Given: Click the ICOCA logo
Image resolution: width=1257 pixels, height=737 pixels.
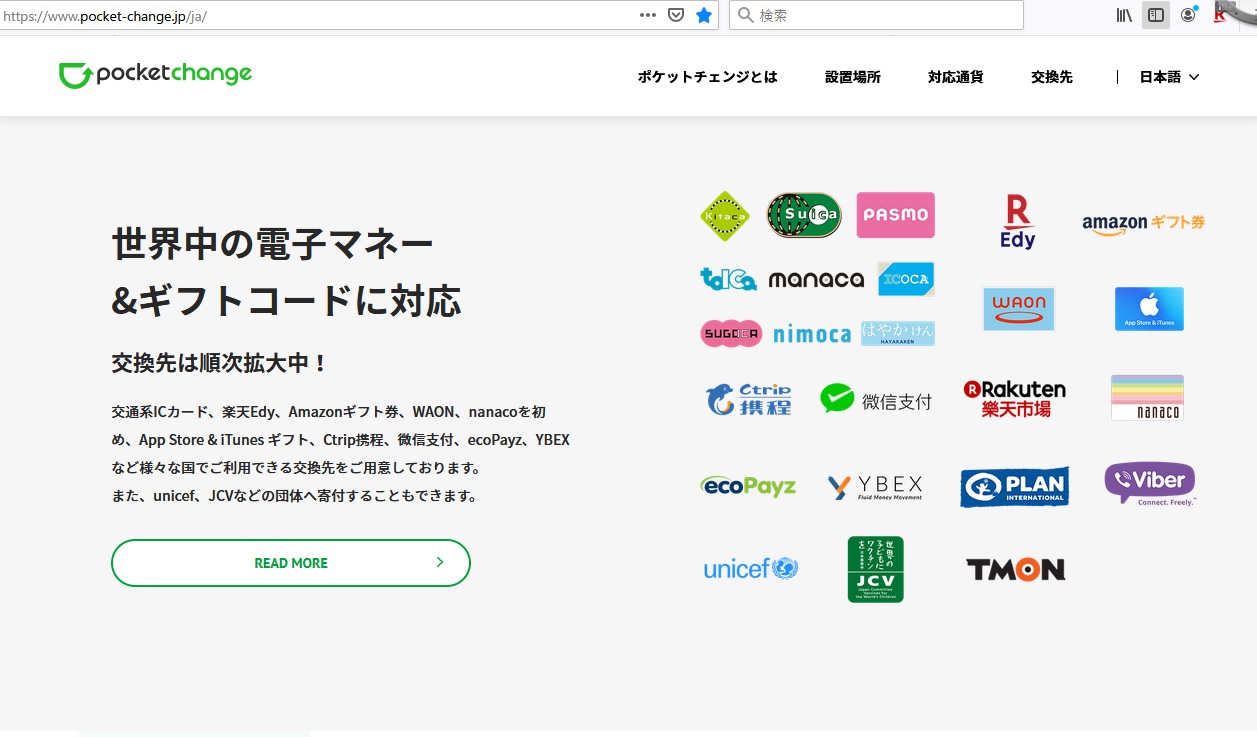Looking at the screenshot, I should tap(906, 279).
